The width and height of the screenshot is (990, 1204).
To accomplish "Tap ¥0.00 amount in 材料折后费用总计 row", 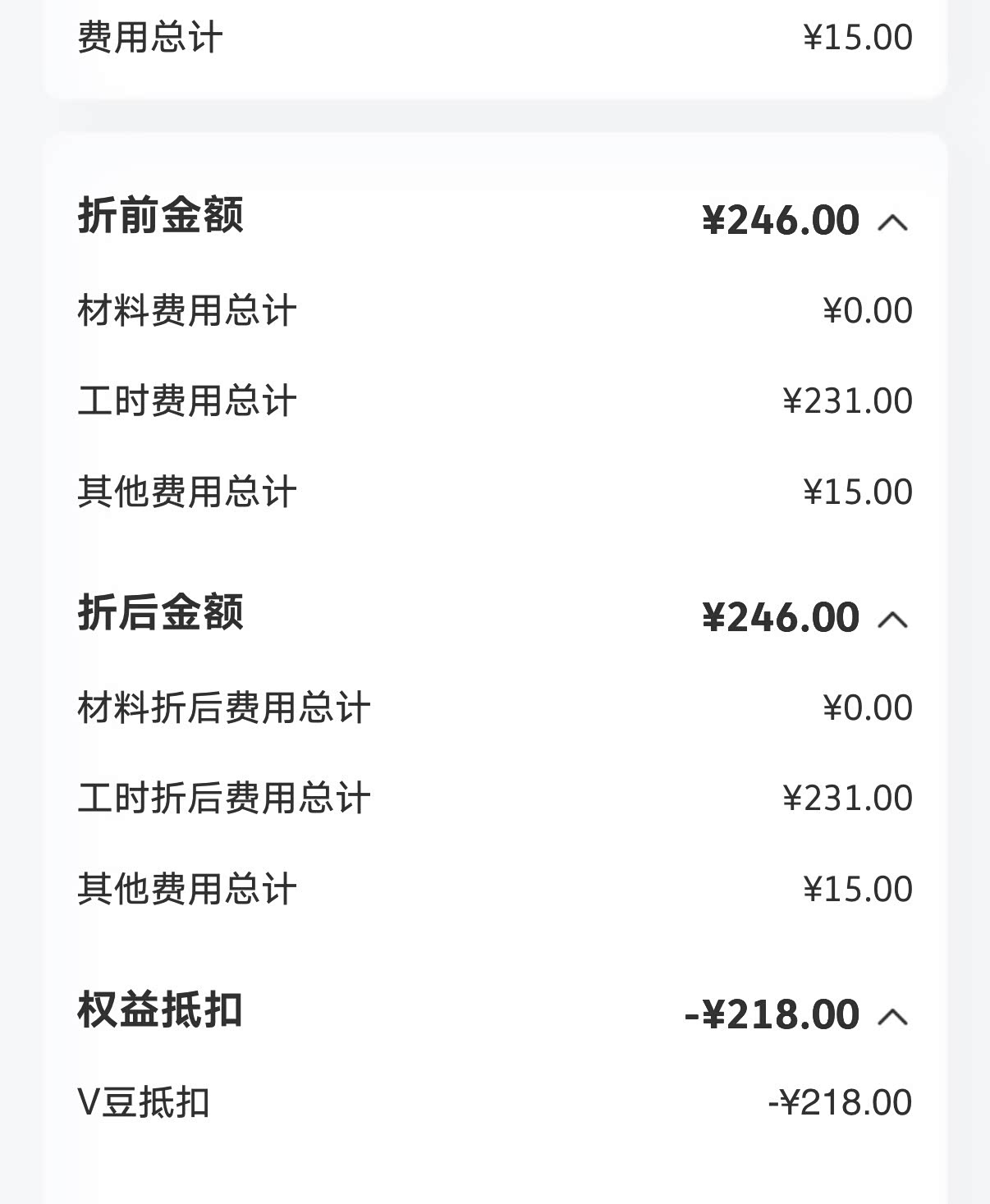I will (868, 708).
